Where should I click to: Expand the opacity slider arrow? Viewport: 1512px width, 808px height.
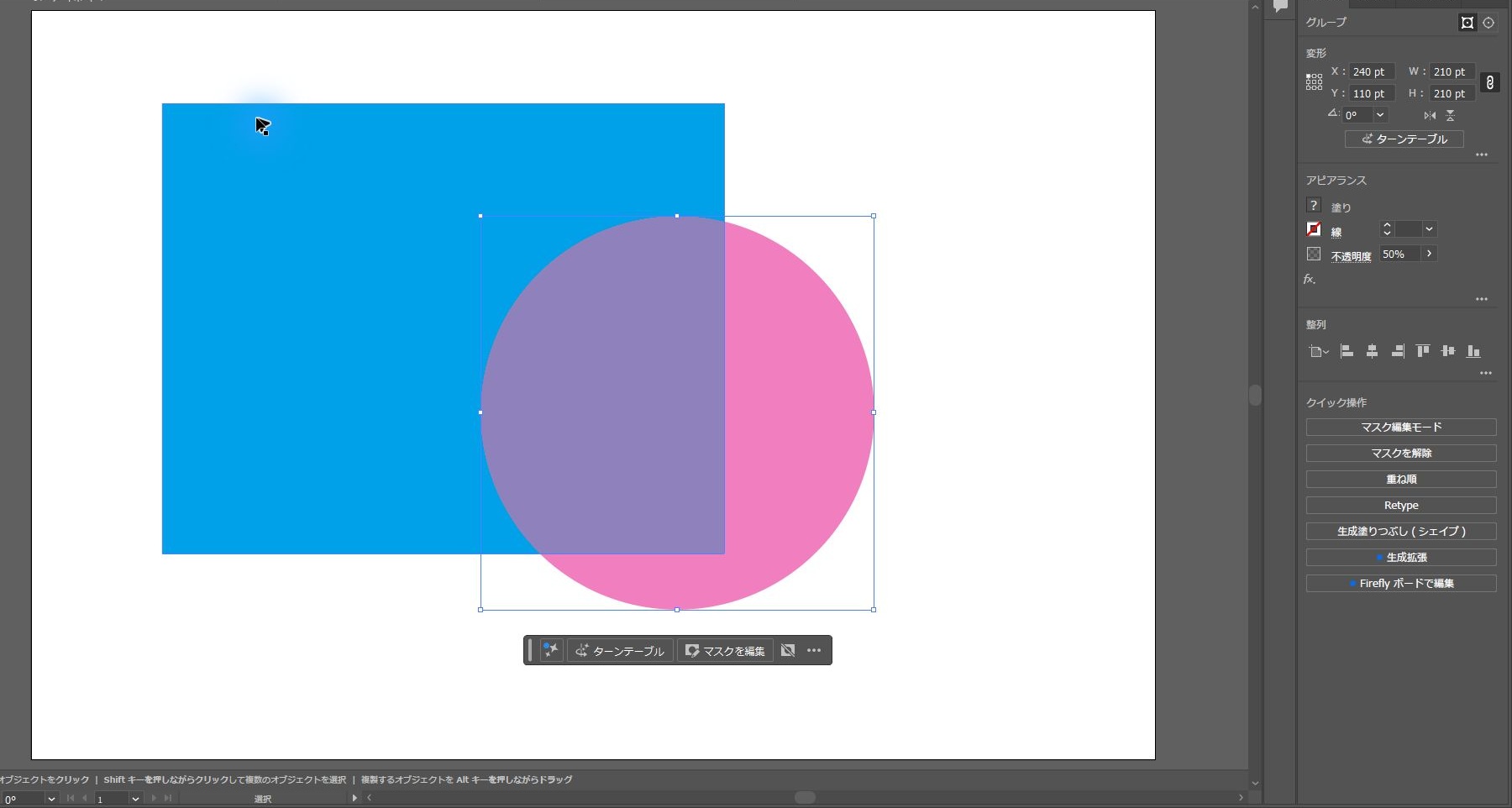tap(1429, 254)
